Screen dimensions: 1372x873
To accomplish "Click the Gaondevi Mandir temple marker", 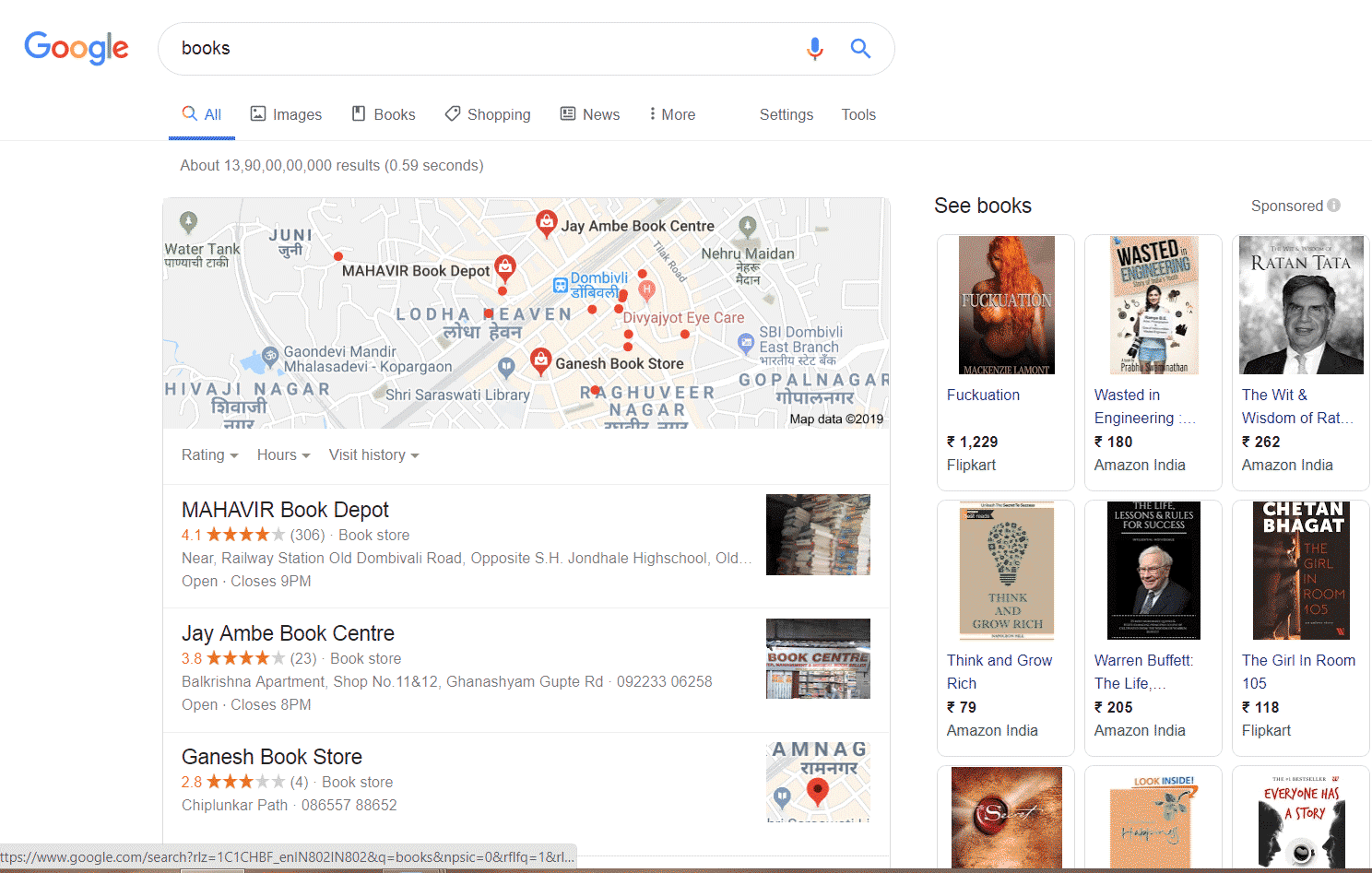I will 270,355.
